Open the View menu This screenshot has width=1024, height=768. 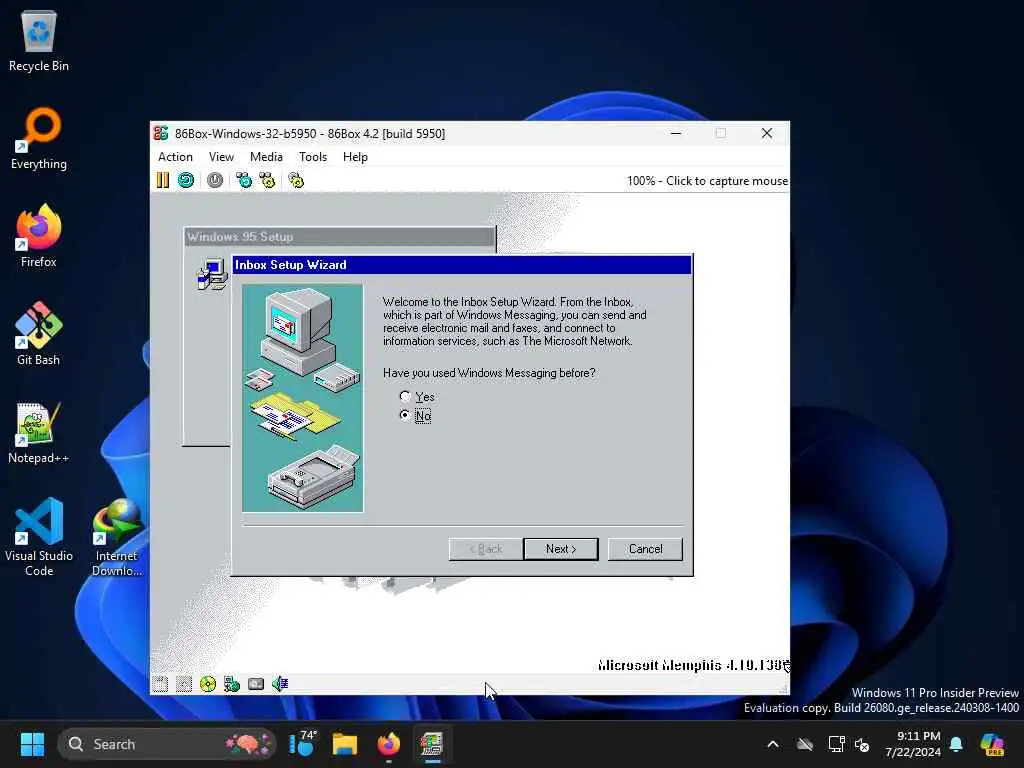[221, 157]
